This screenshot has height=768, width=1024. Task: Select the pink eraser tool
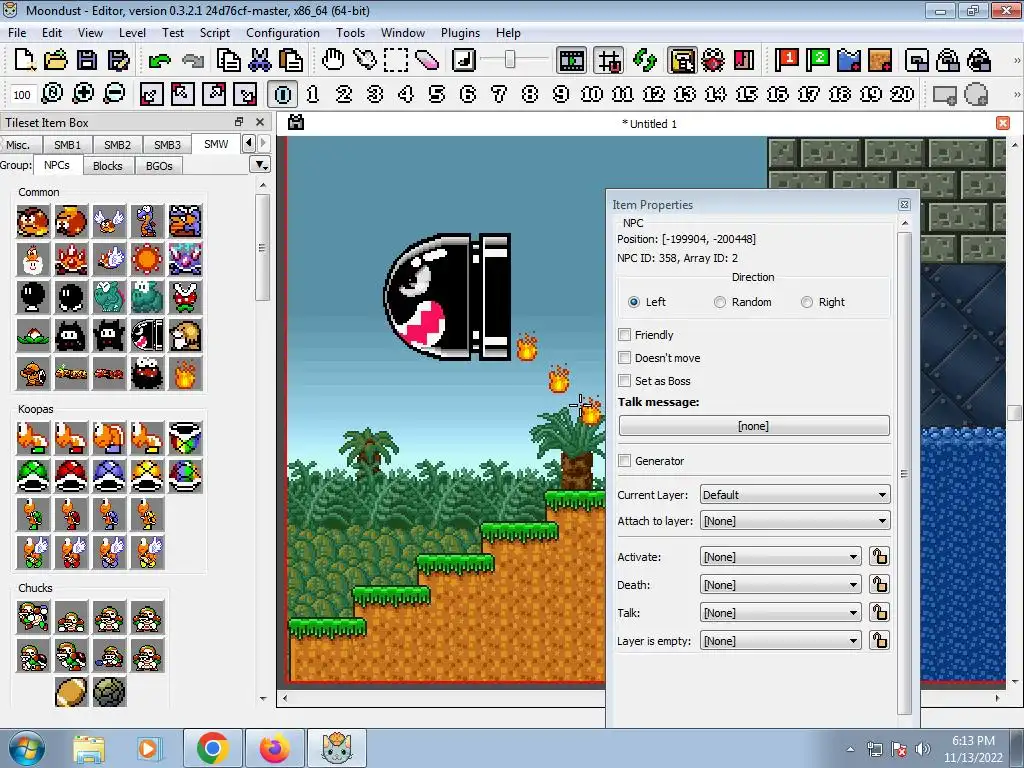pyautogui.click(x=426, y=60)
